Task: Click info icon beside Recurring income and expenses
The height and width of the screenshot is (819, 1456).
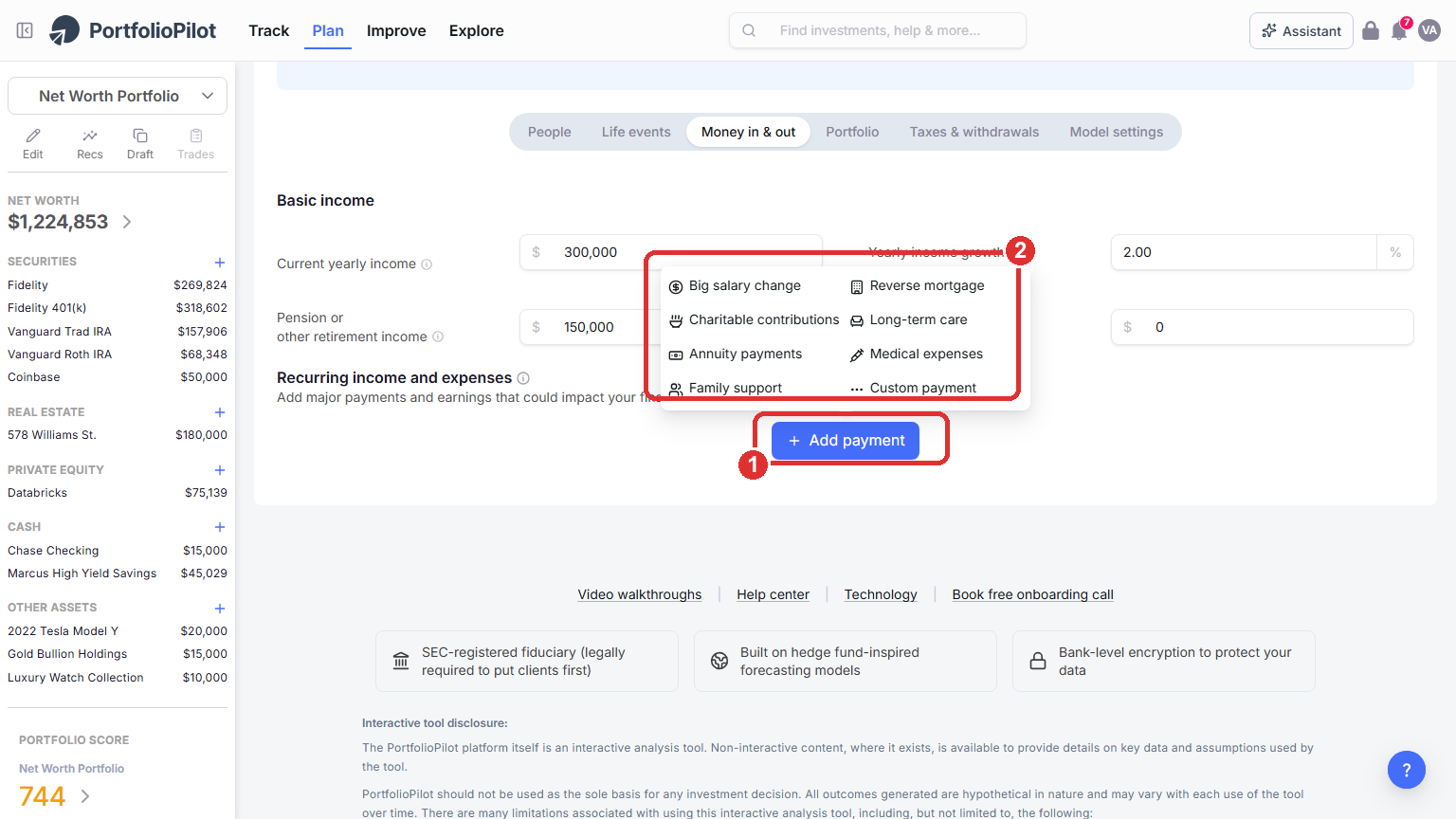Action: [523, 378]
